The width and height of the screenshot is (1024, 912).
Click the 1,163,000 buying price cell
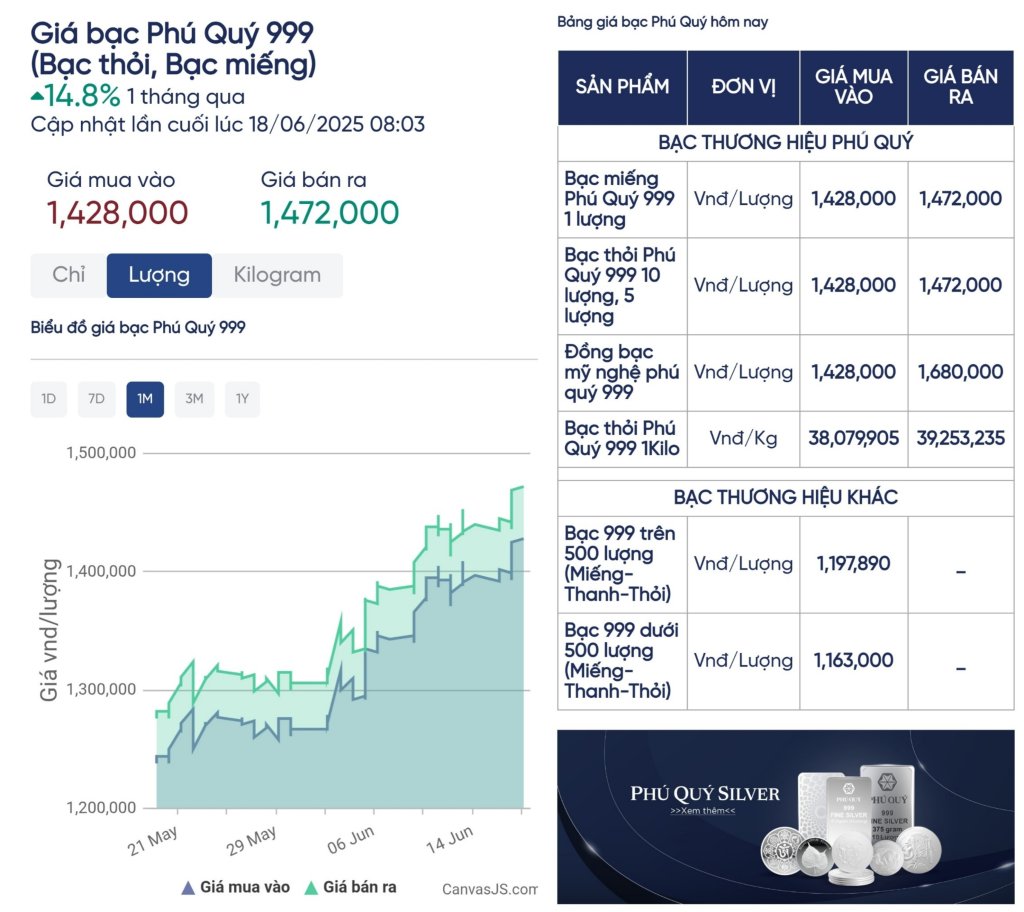click(x=854, y=661)
